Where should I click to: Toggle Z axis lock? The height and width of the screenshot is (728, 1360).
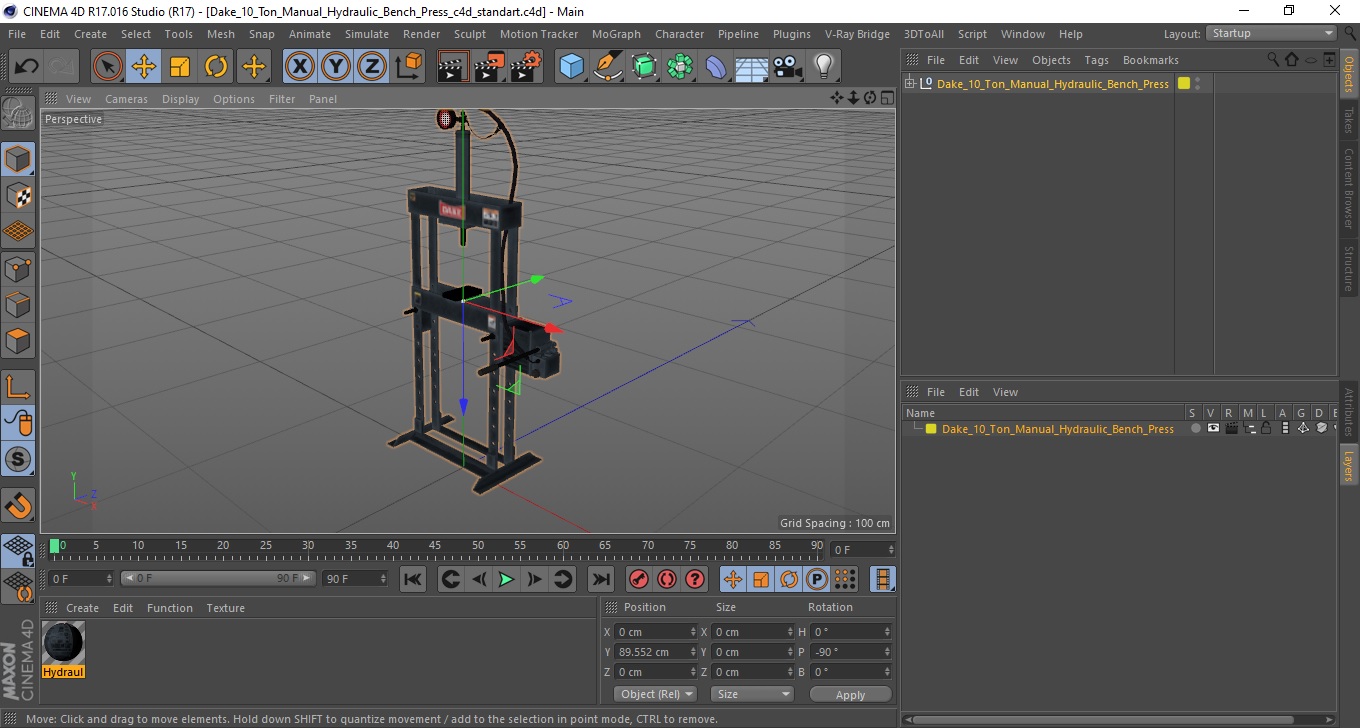point(372,67)
